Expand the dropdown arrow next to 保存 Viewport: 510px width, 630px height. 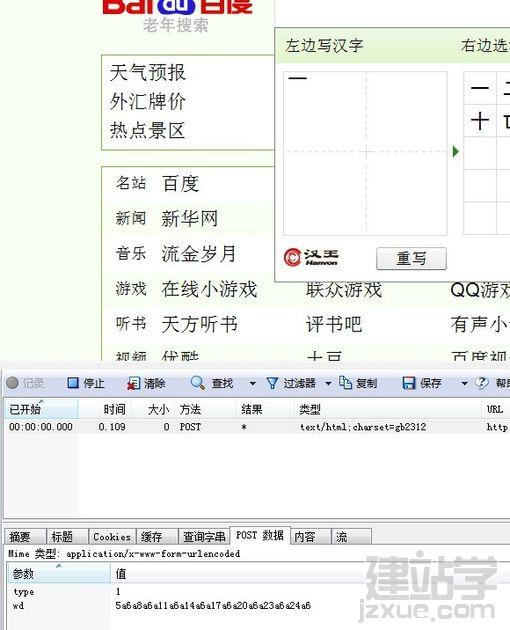(x=464, y=383)
